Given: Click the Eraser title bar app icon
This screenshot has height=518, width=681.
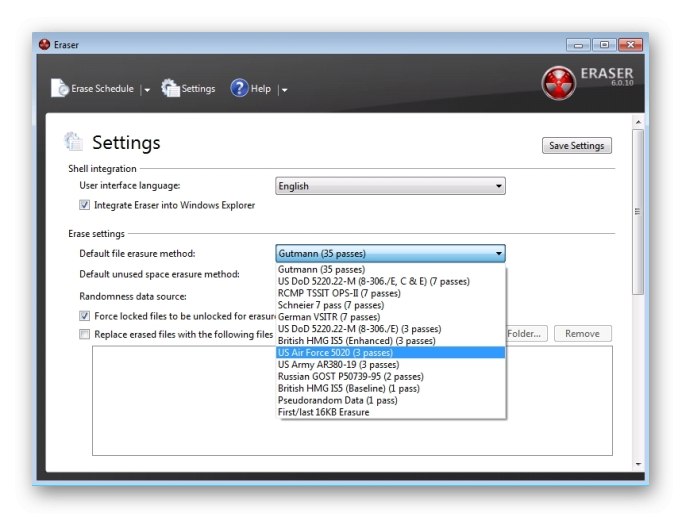Looking at the screenshot, I should tap(45, 44).
